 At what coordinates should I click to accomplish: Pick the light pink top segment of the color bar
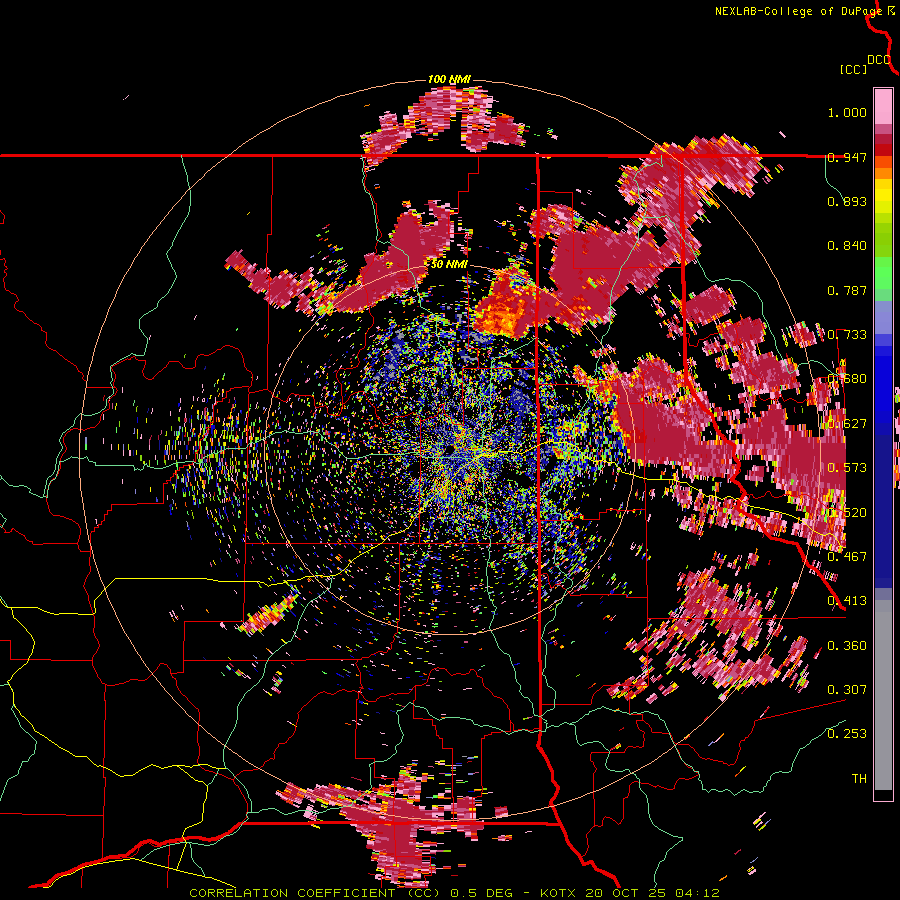point(883,107)
